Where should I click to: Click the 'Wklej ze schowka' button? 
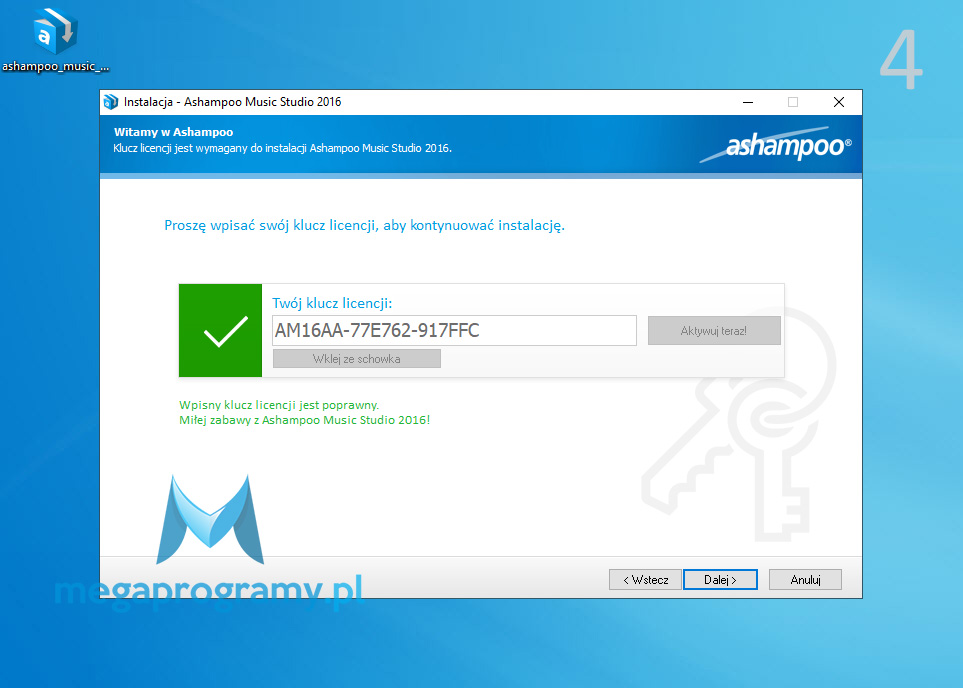click(x=357, y=359)
